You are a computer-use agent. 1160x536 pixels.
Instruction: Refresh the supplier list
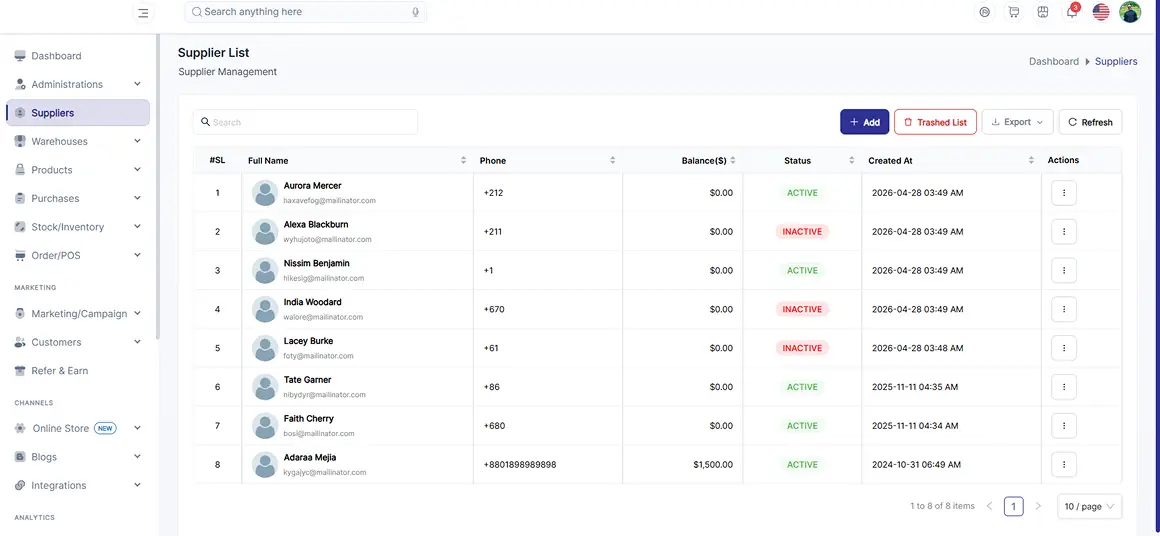[x=1090, y=122]
